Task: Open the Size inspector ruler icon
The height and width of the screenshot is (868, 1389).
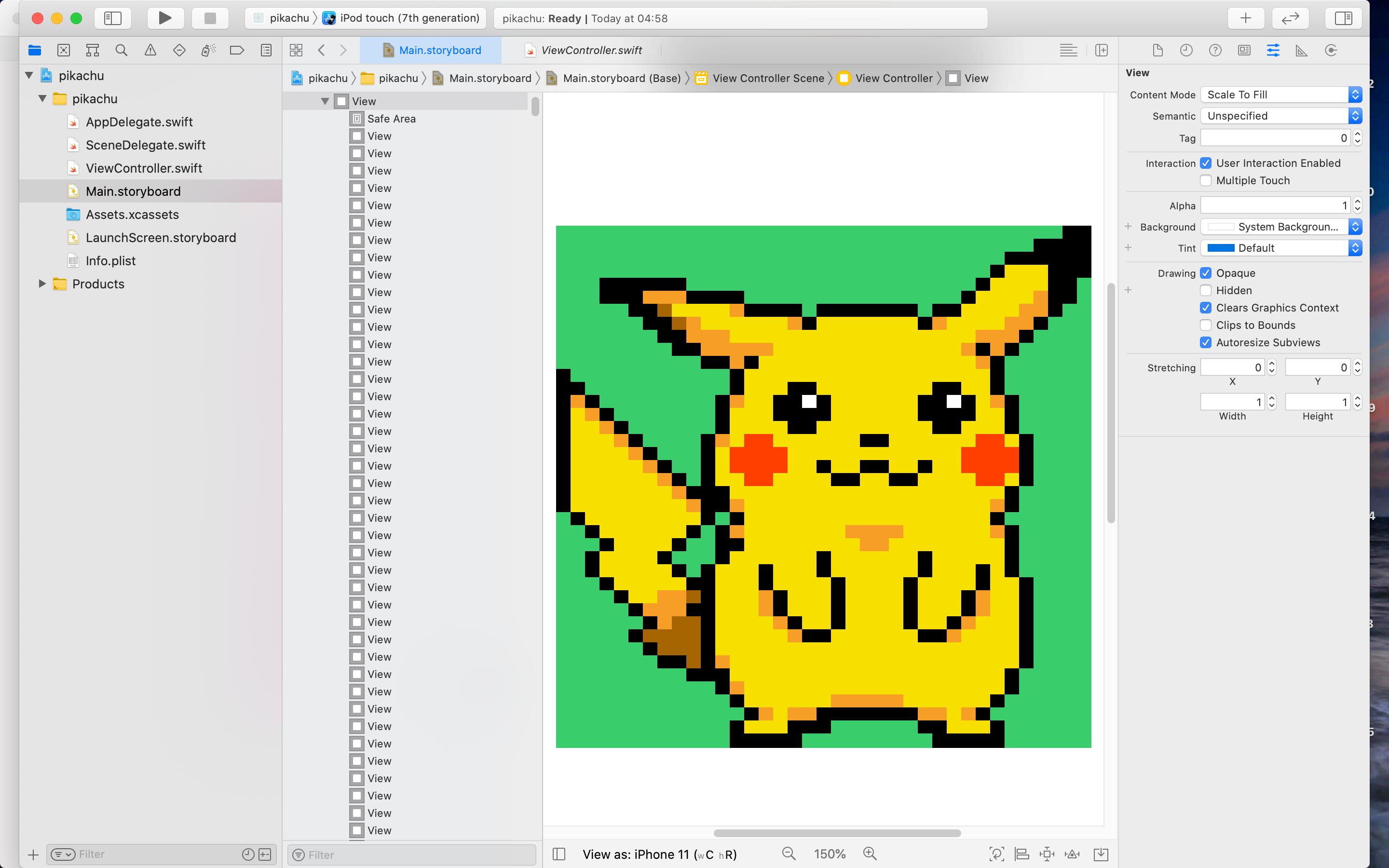Action: click(x=1301, y=51)
